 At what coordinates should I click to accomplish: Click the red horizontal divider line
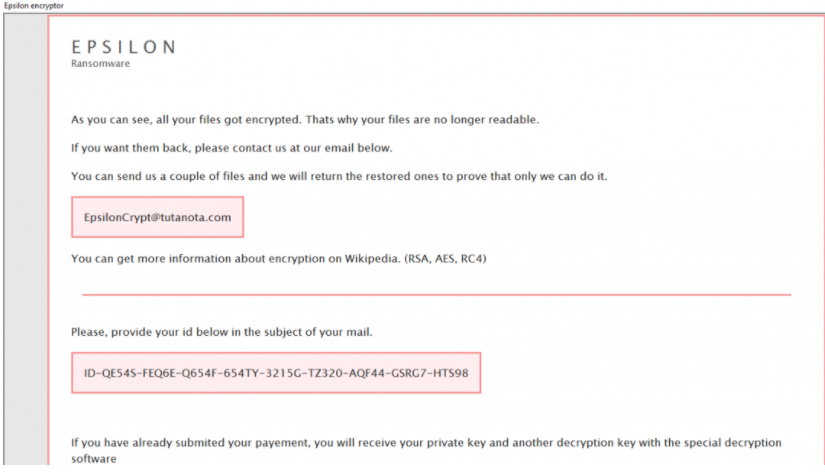coord(436,295)
